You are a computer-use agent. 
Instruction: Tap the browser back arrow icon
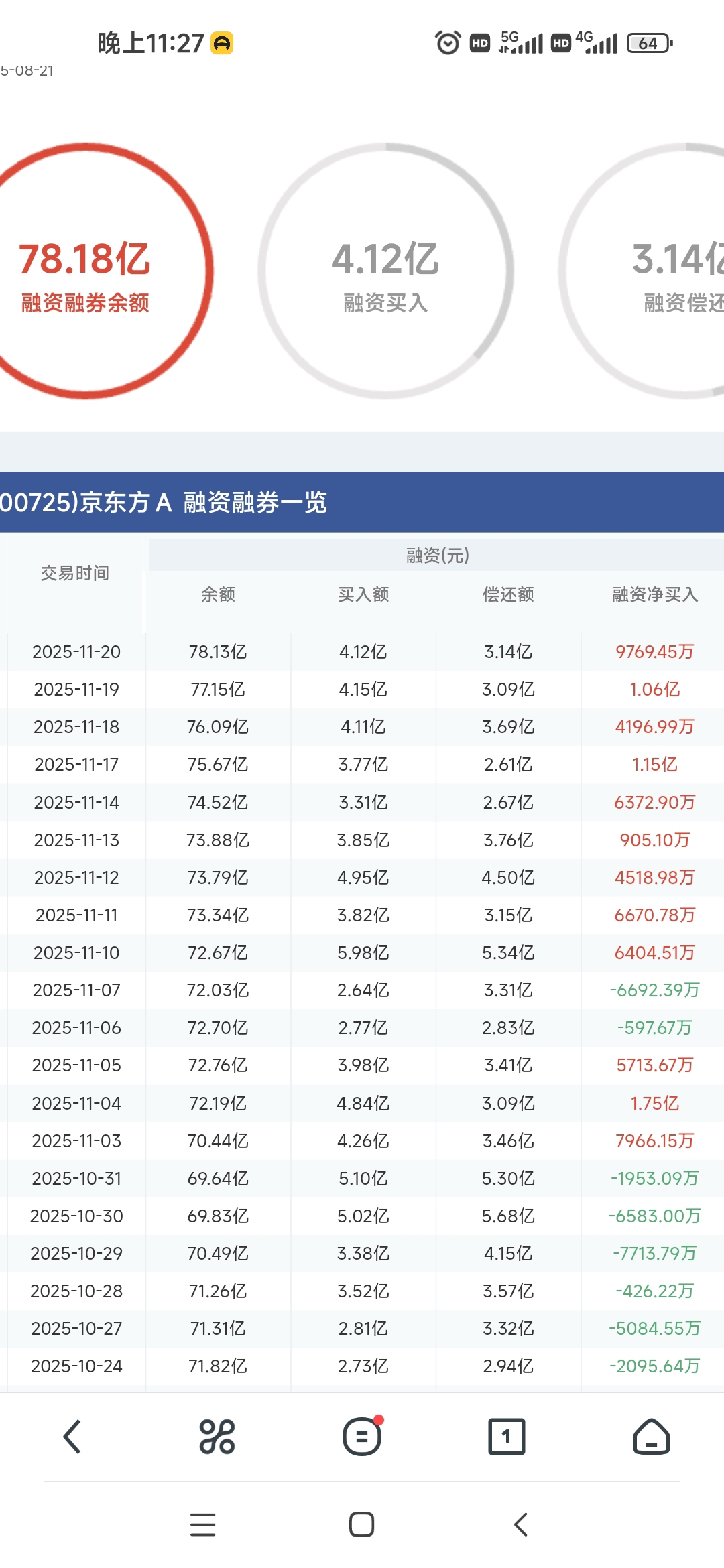click(72, 1437)
